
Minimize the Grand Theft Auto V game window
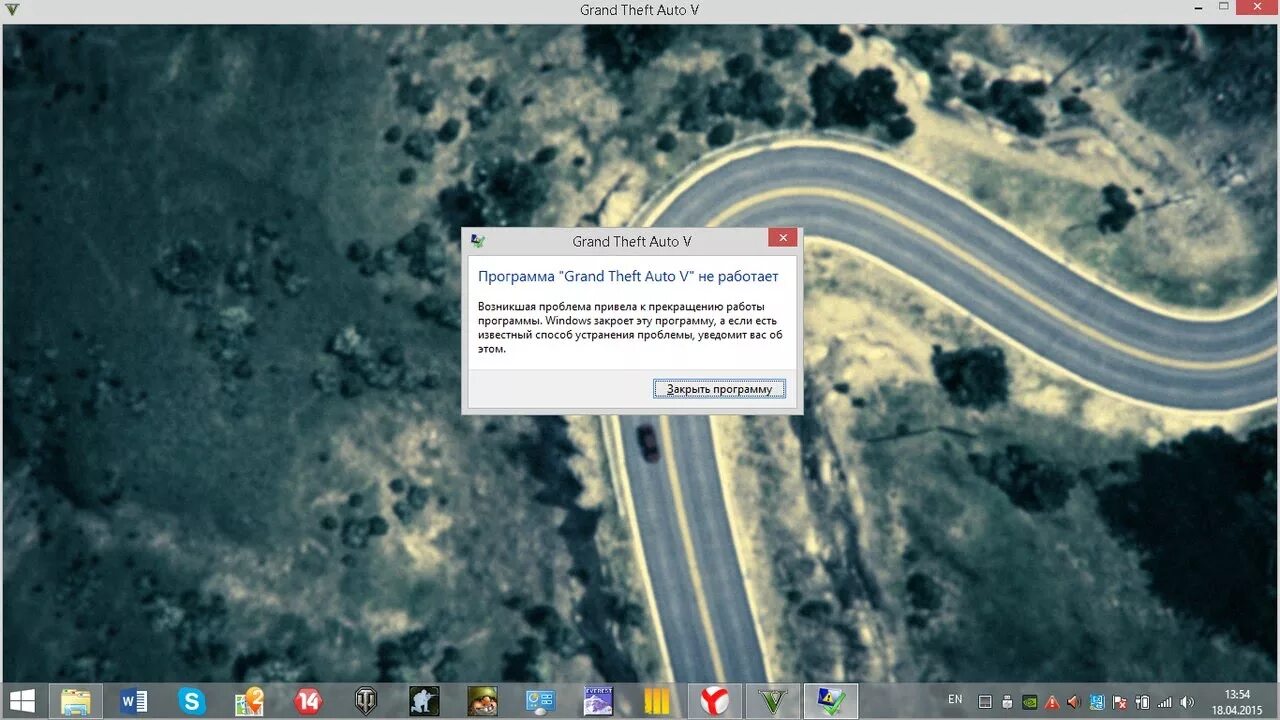point(1196,8)
